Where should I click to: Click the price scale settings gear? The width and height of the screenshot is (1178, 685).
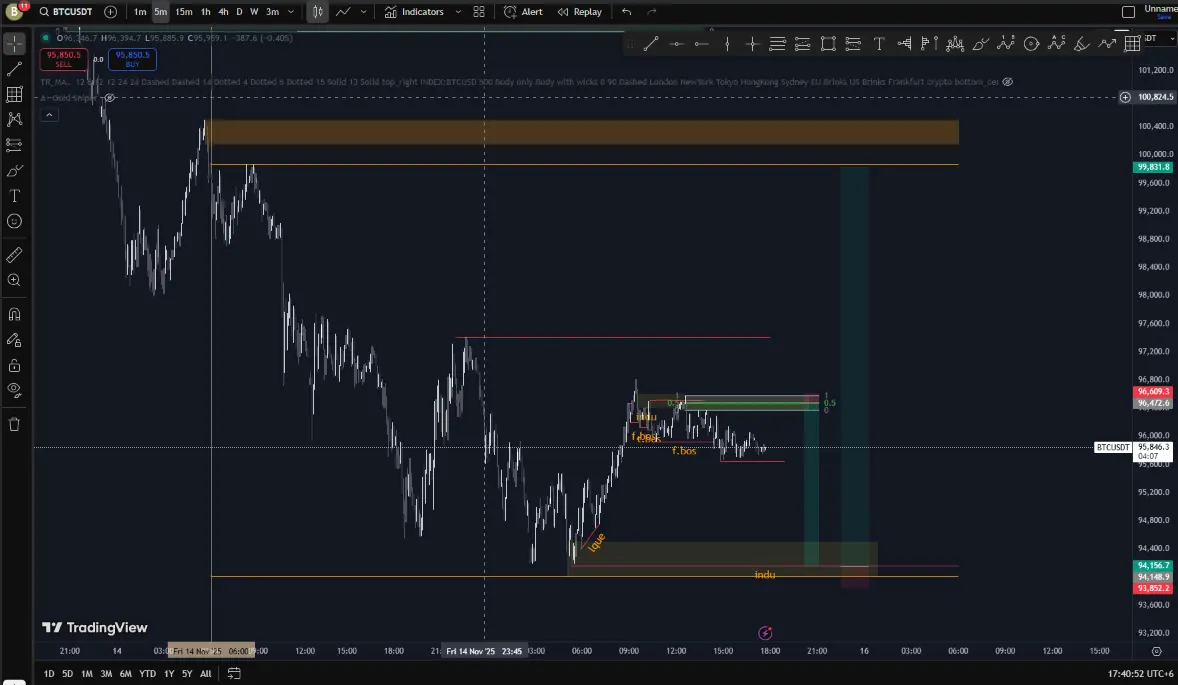click(1156, 651)
